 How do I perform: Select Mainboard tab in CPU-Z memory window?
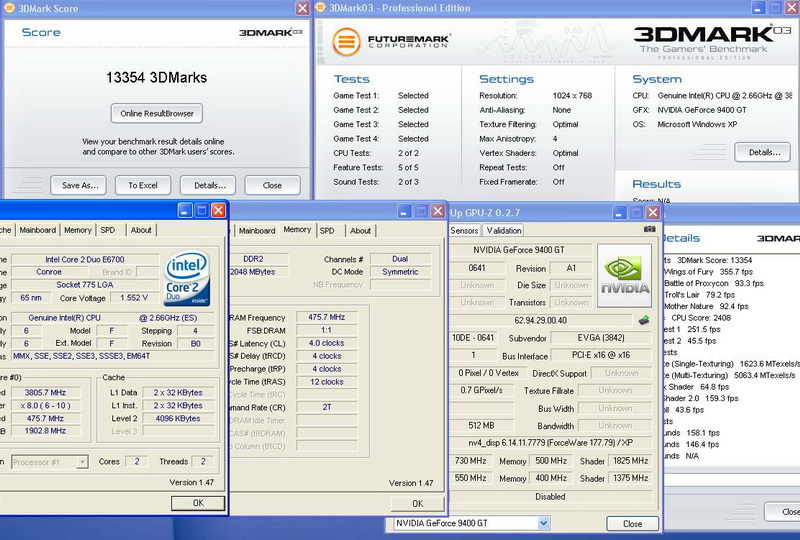click(257, 231)
